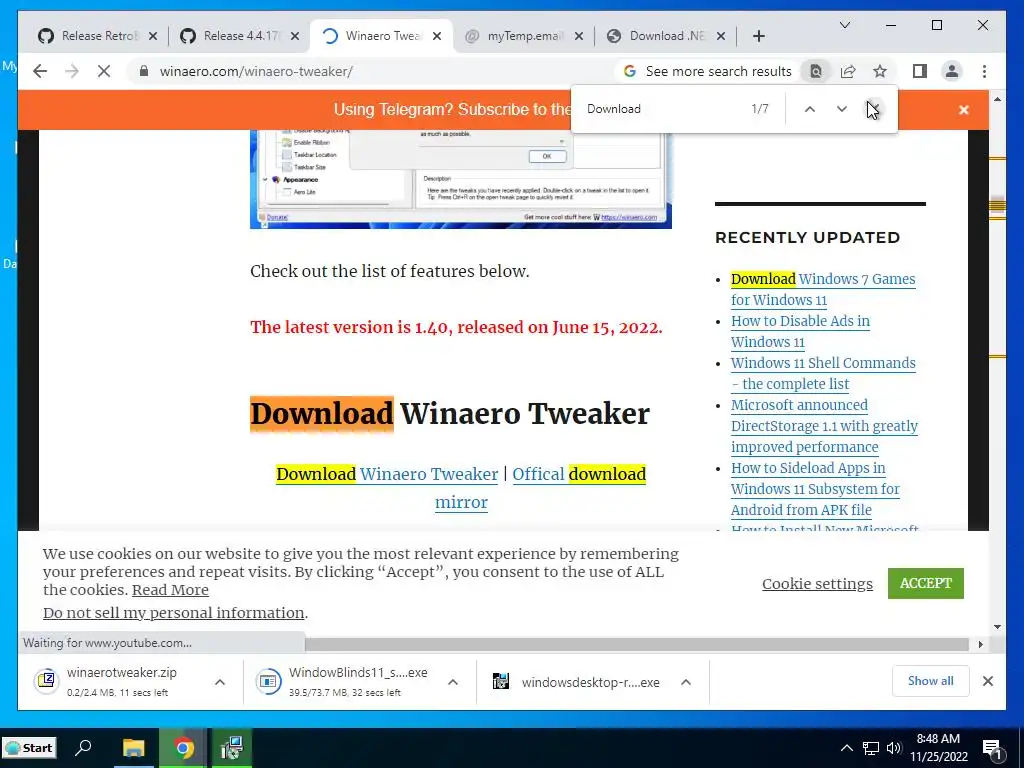The width and height of the screenshot is (1024, 768).
Task: Stop the page from loading
Action: click(x=104, y=71)
